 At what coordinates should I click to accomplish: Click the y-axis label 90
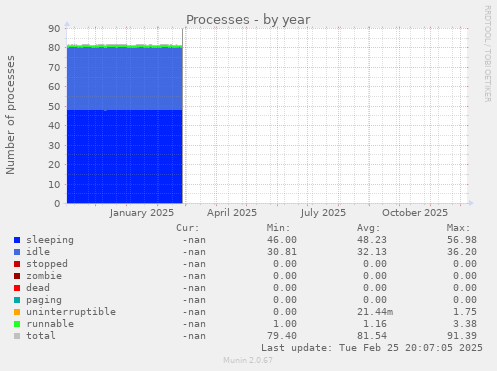pyautogui.click(x=54, y=28)
